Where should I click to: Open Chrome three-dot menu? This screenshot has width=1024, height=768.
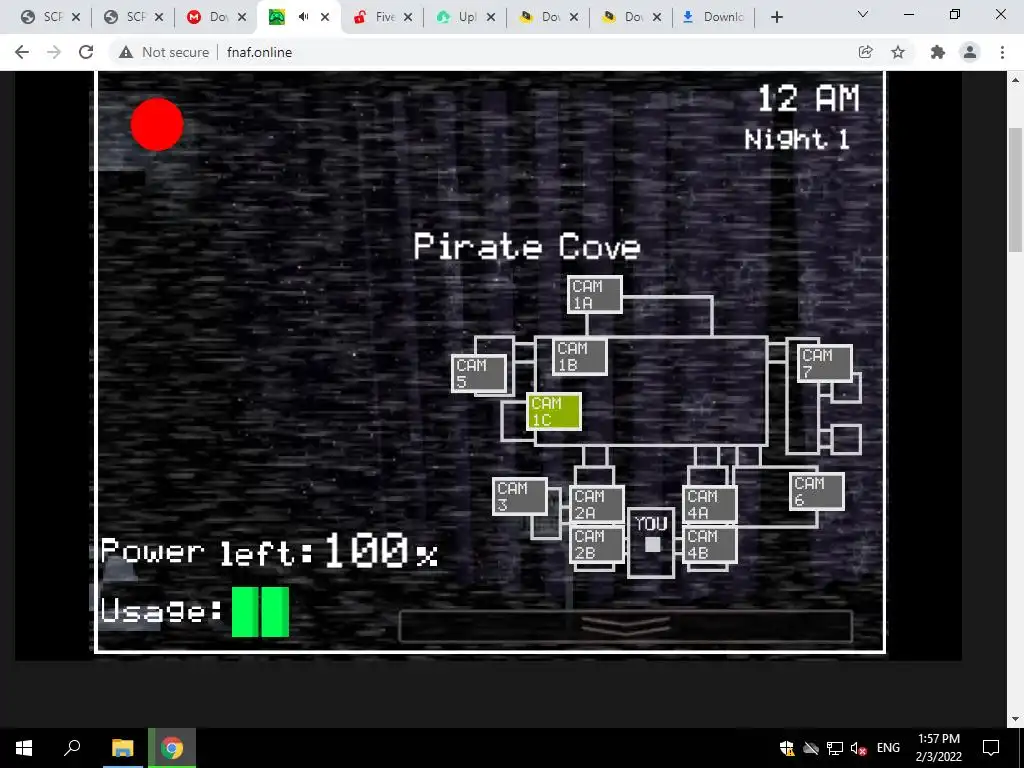(x=1002, y=52)
